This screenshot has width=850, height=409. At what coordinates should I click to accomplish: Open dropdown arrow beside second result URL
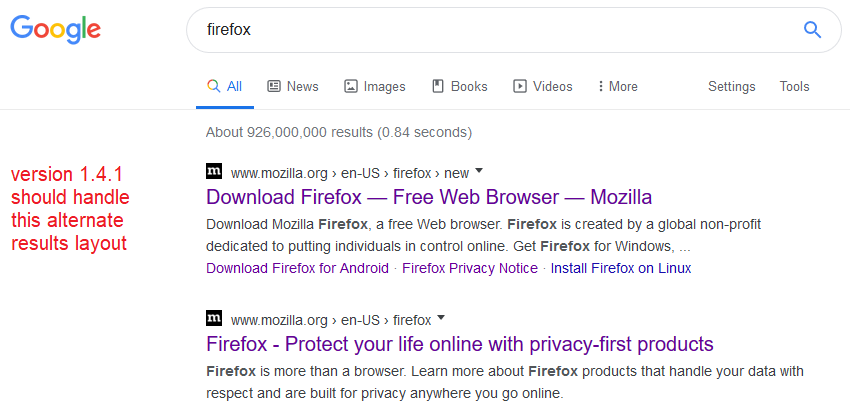click(x=441, y=319)
